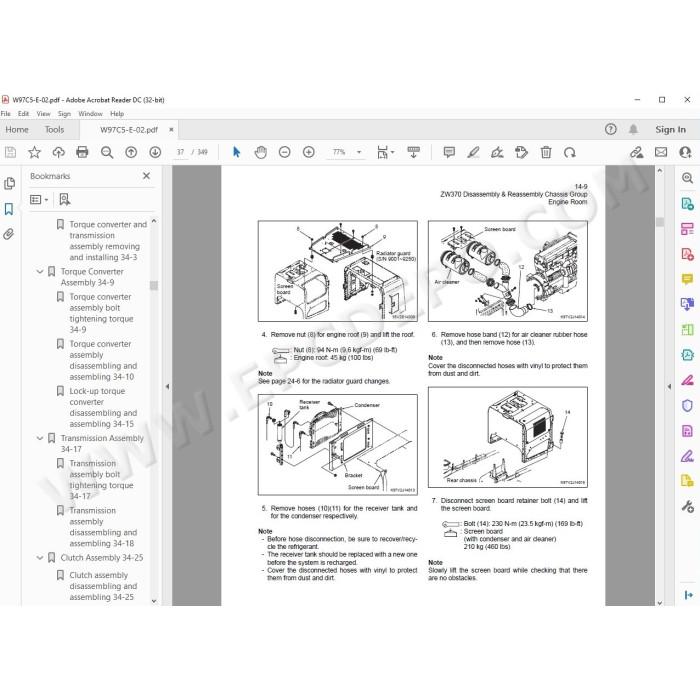This screenshot has height=700, width=700.
Task: Open the Help menu
Action: [117, 114]
